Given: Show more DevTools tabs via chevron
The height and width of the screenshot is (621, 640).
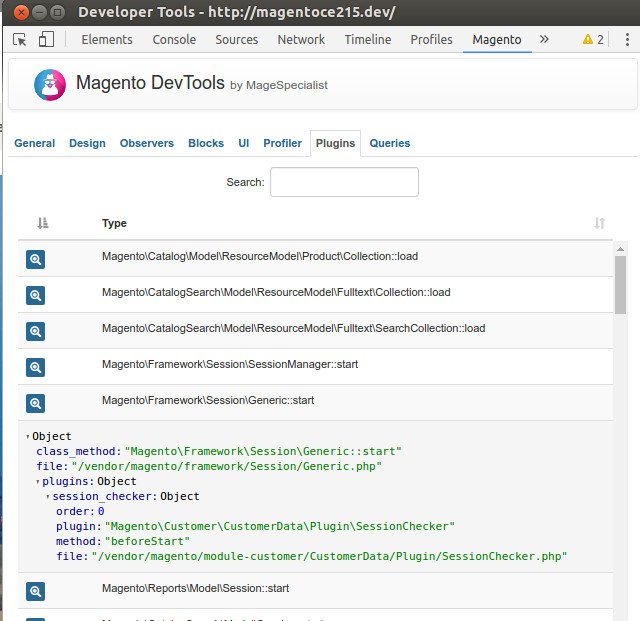Looking at the screenshot, I should [544, 40].
